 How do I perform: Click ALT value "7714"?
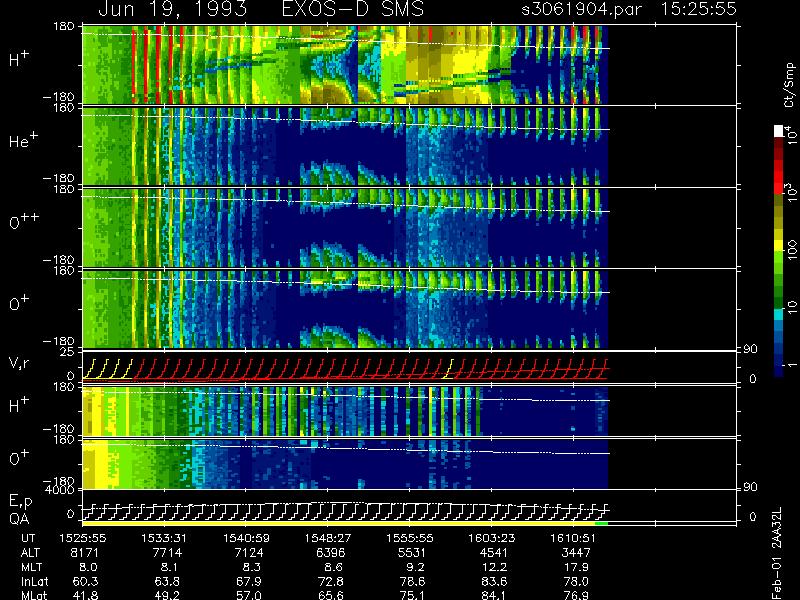point(167,553)
